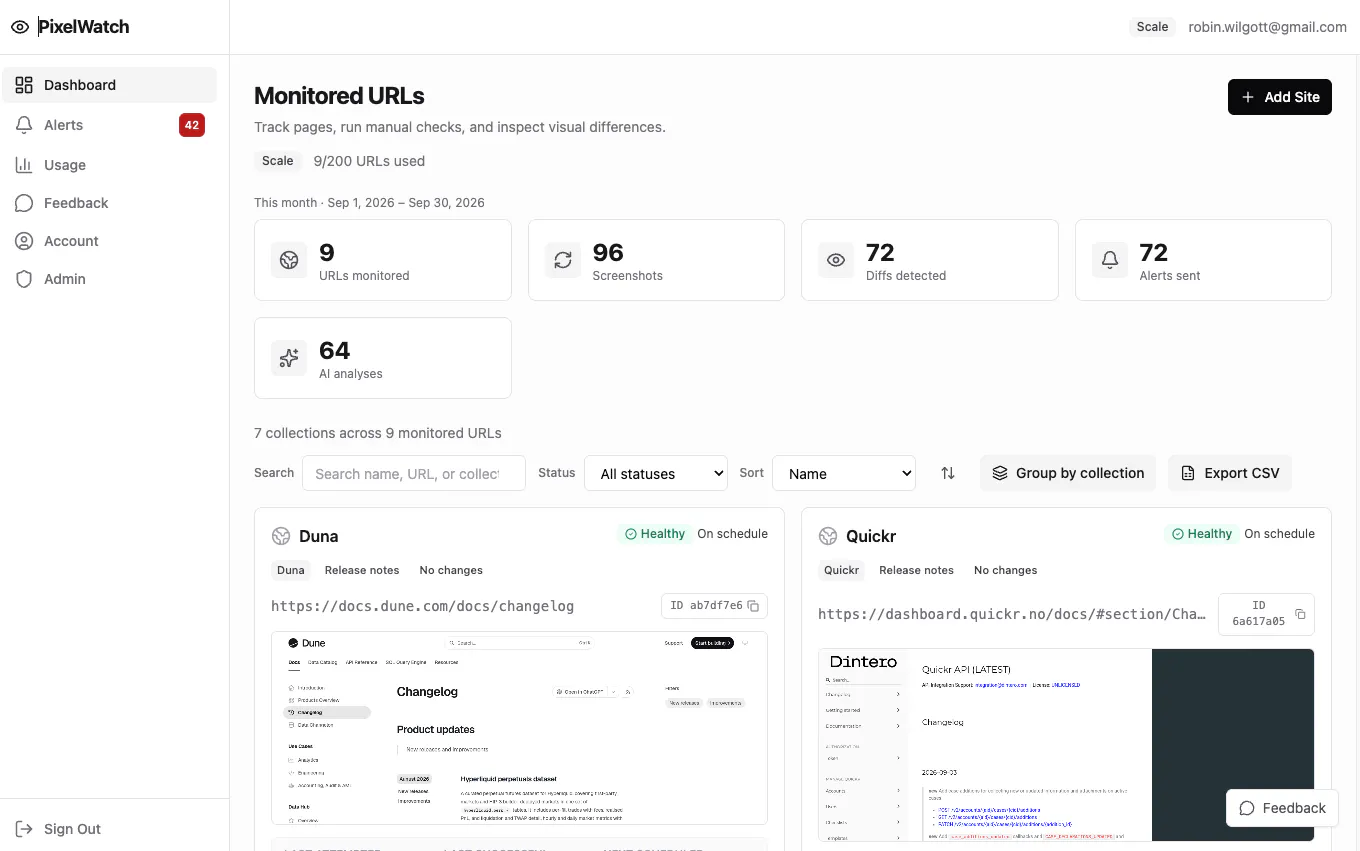1360x851 pixels.
Task: Click the Quickr card title
Action: [x=871, y=536]
